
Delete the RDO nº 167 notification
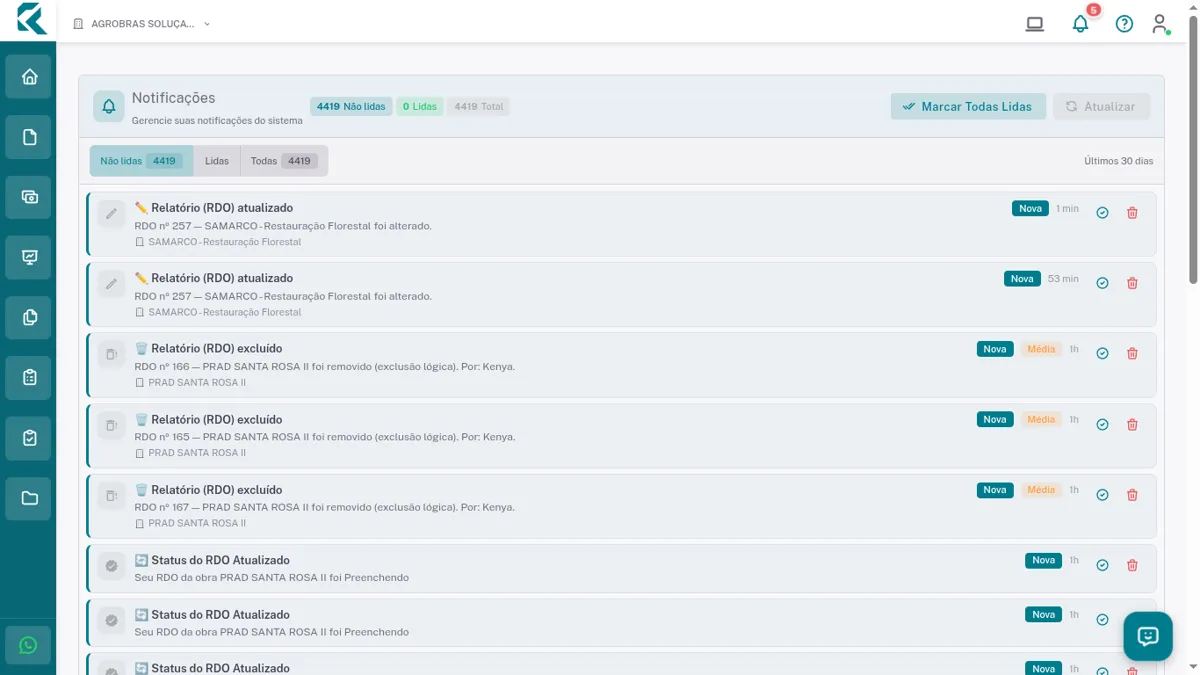(1132, 495)
